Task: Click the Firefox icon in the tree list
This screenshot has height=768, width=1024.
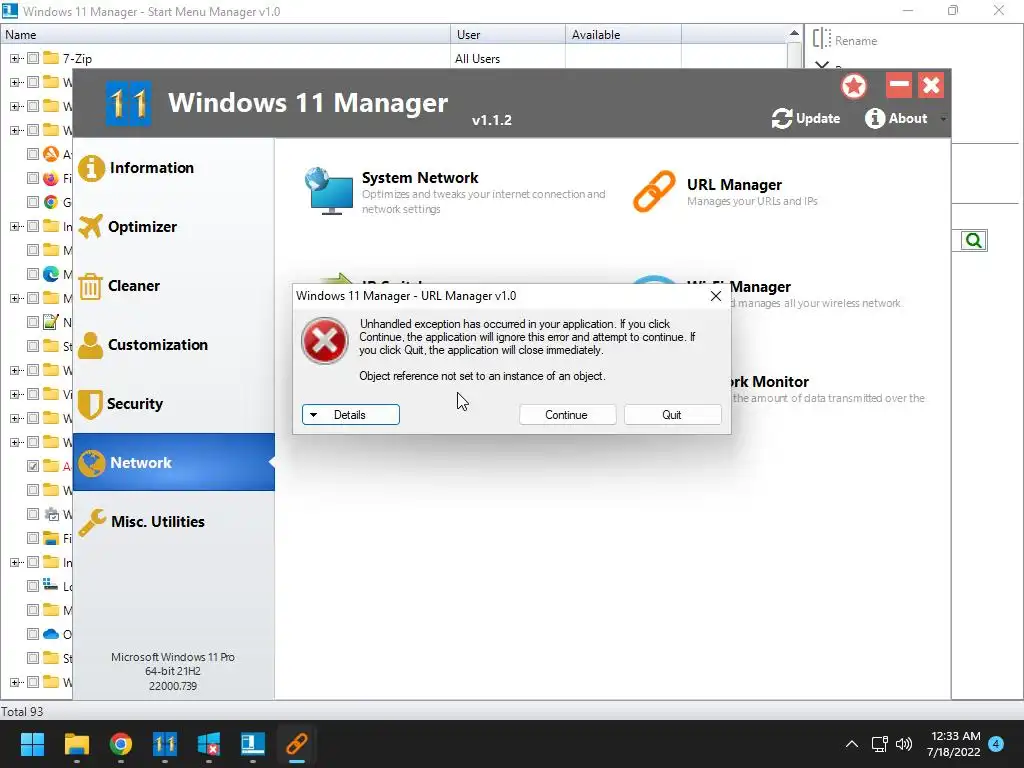Action: tap(51, 178)
